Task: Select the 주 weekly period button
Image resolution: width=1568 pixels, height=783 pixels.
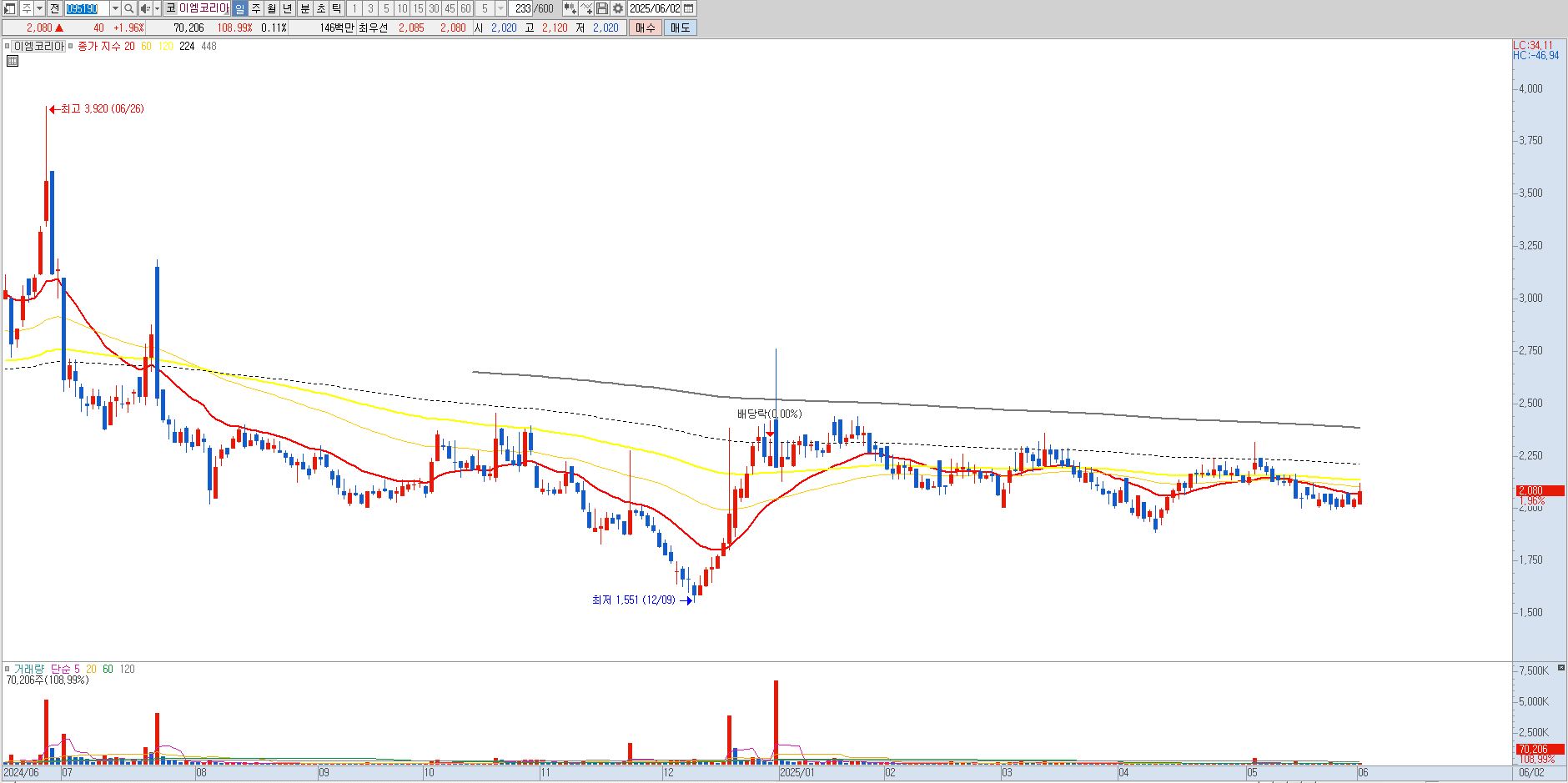Action: 255,8
